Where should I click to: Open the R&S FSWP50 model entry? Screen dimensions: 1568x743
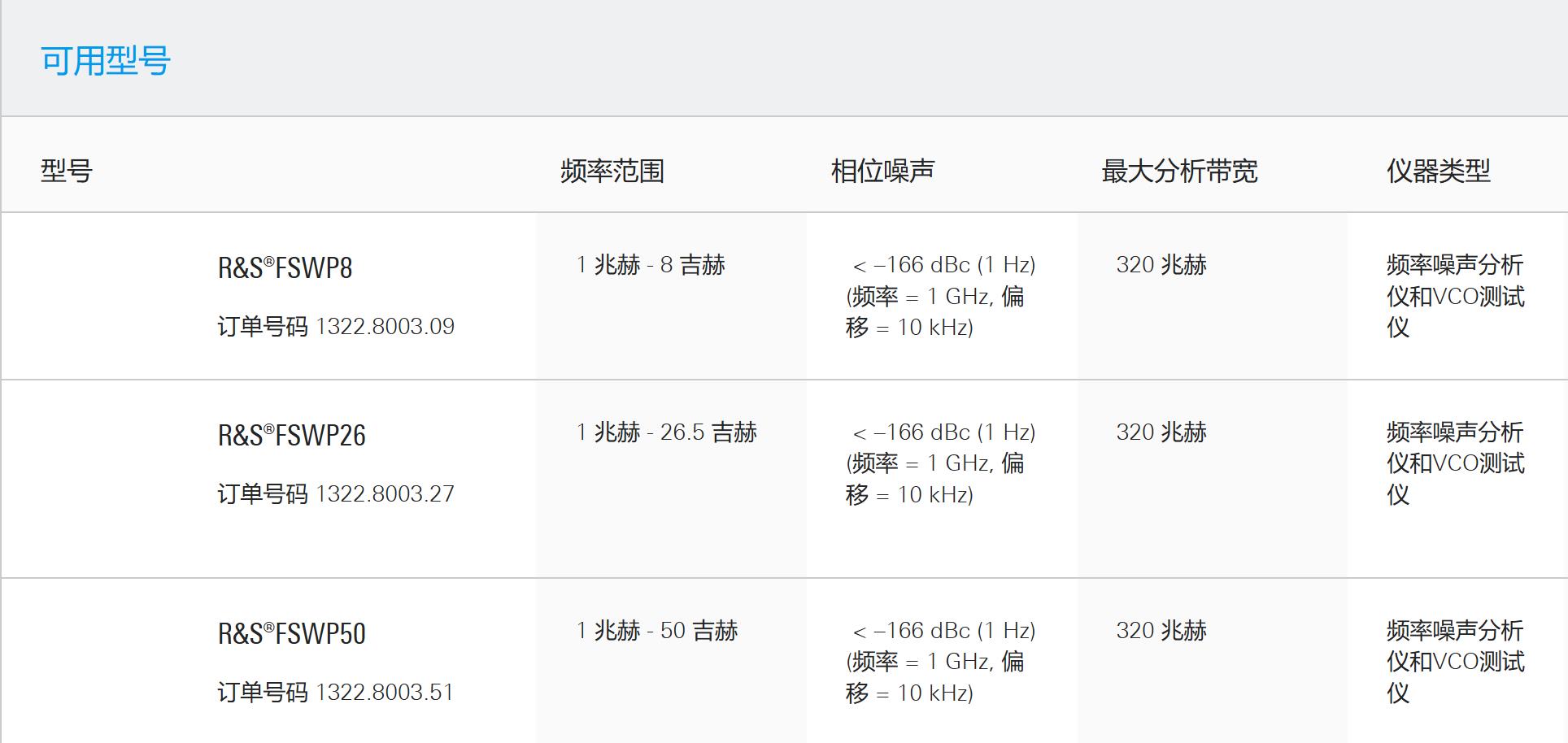click(x=291, y=634)
